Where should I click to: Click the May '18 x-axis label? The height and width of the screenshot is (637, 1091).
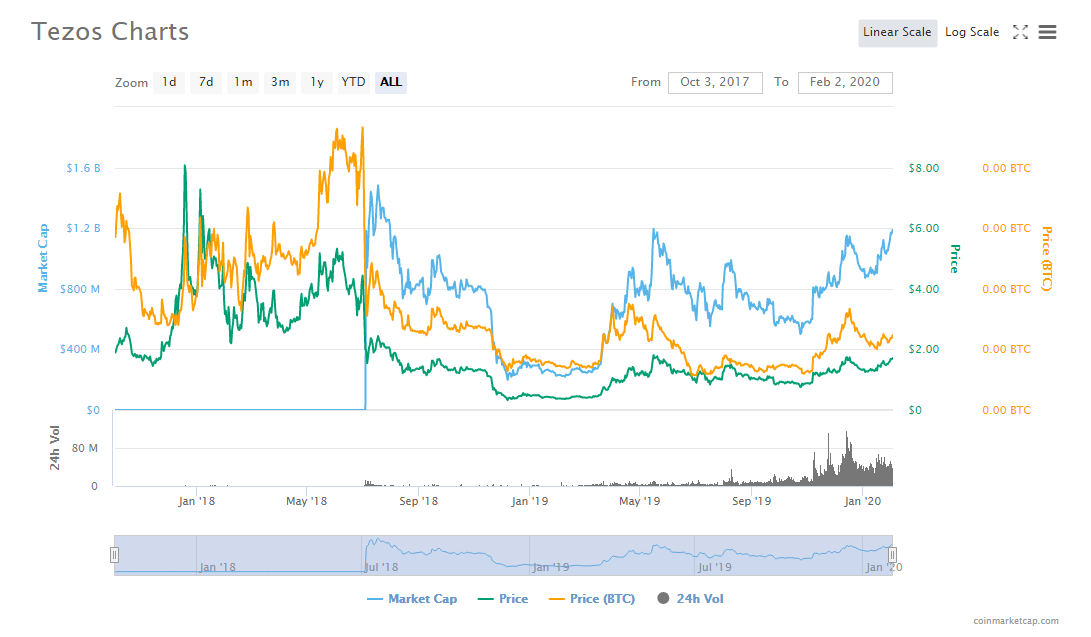pyautogui.click(x=306, y=501)
